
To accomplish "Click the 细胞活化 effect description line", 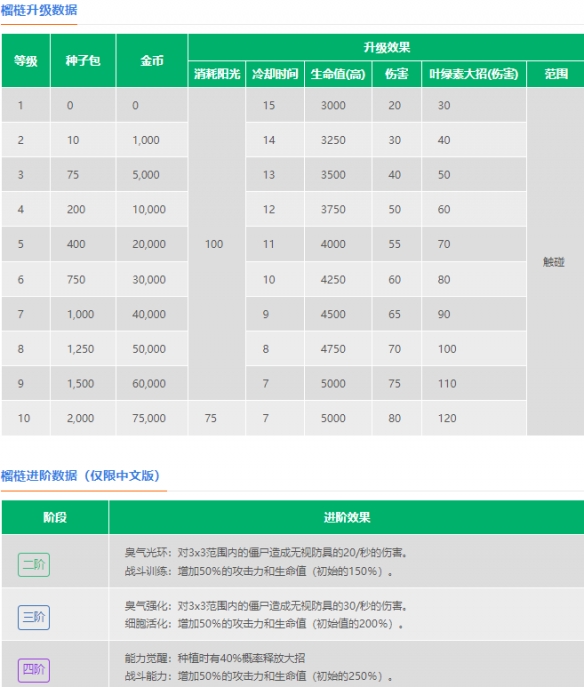I will 264,624.
